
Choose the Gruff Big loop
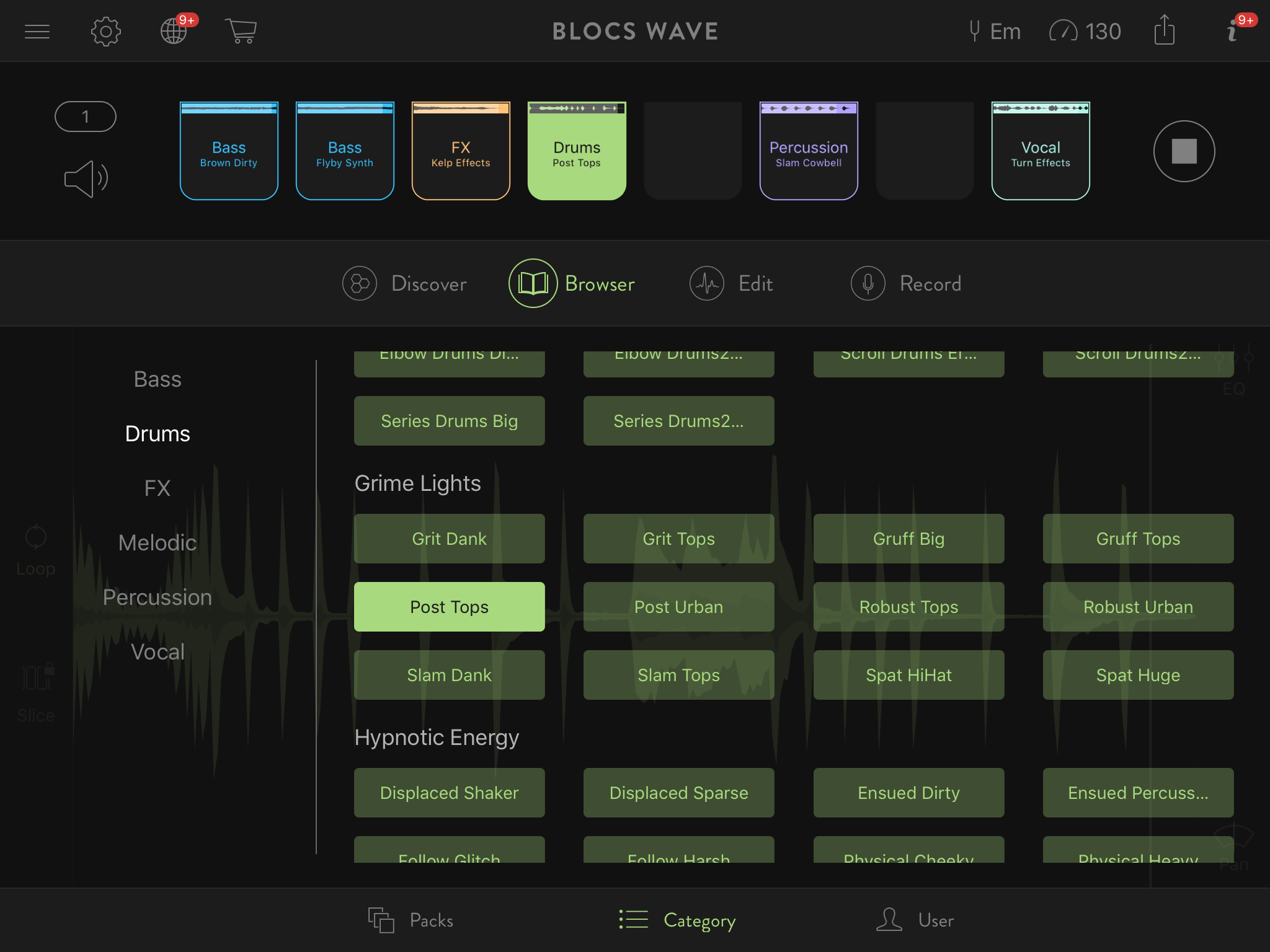908,539
